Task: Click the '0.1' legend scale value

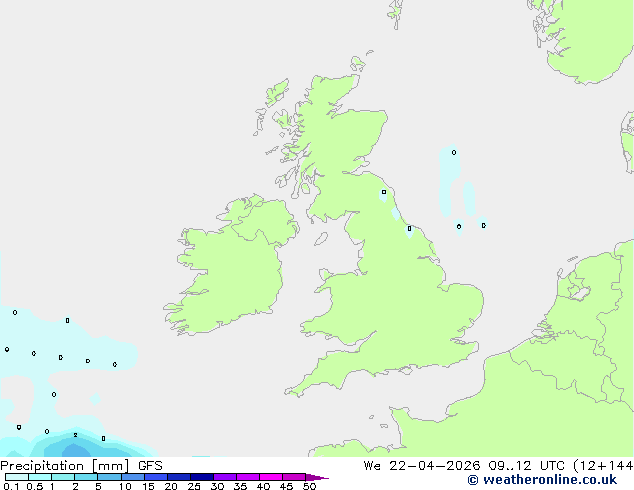Action: (x=11, y=486)
